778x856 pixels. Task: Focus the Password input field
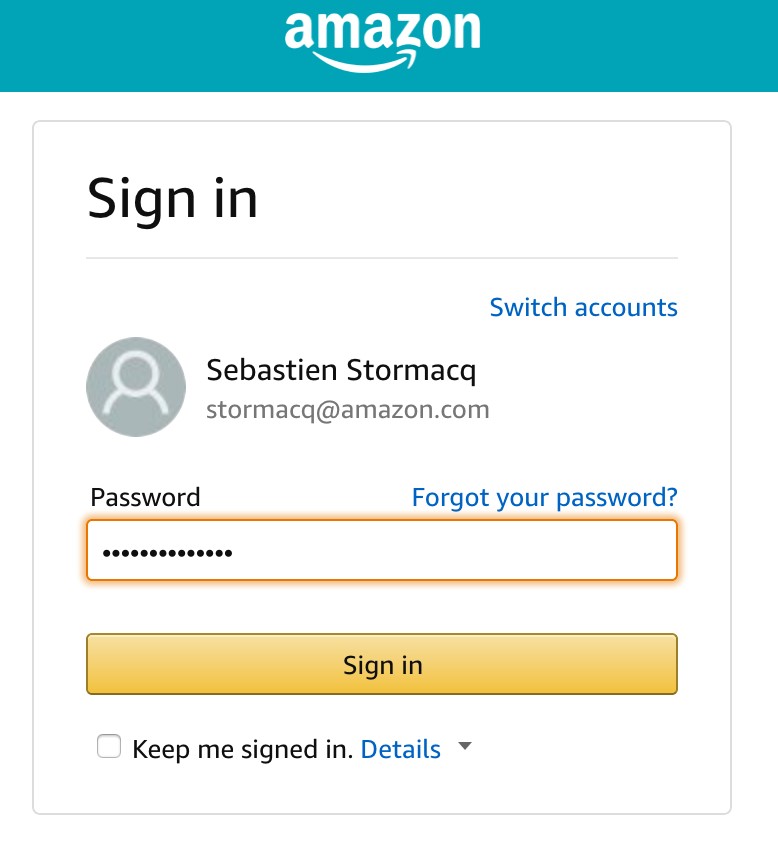tap(450, 550)
